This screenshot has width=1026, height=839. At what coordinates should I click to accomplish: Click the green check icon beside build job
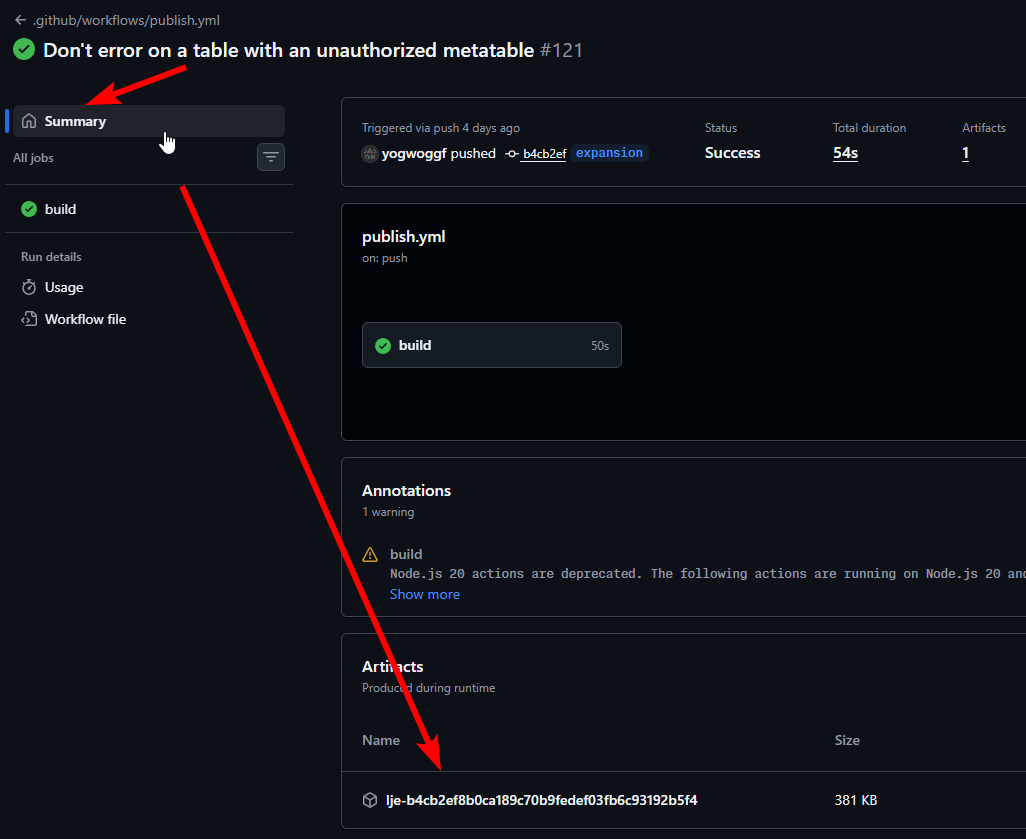pos(29,209)
